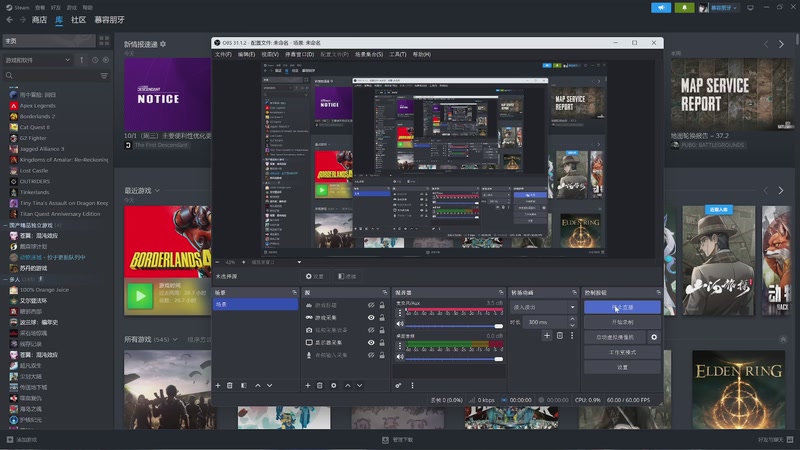Decrease transition duration with down stepper
Image resolution: width=800 pixels, height=450 pixels.
[x=572, y=325]
